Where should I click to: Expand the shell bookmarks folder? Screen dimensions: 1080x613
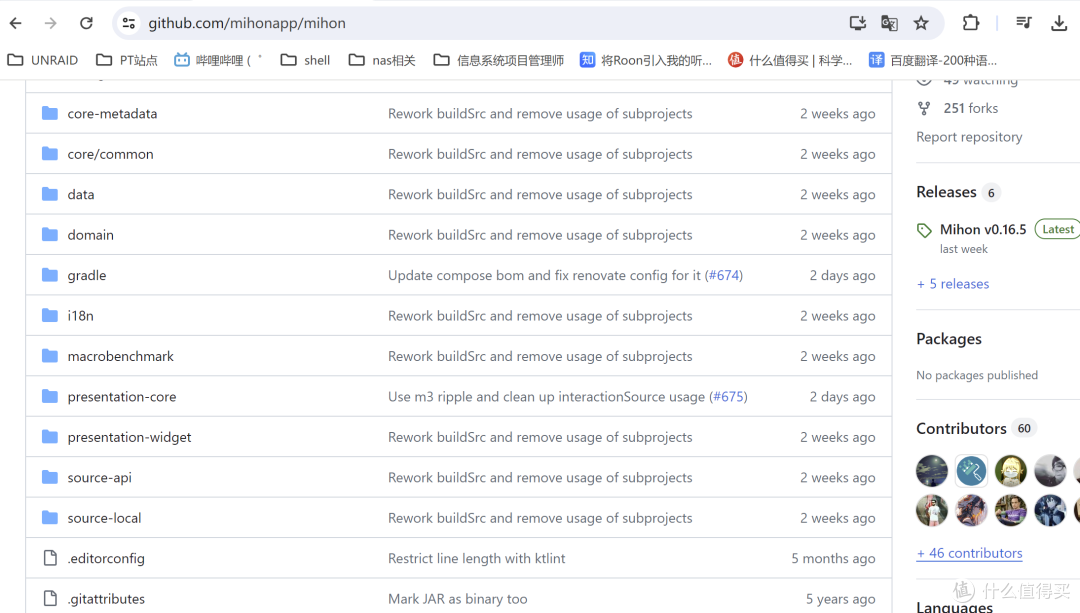305,60
